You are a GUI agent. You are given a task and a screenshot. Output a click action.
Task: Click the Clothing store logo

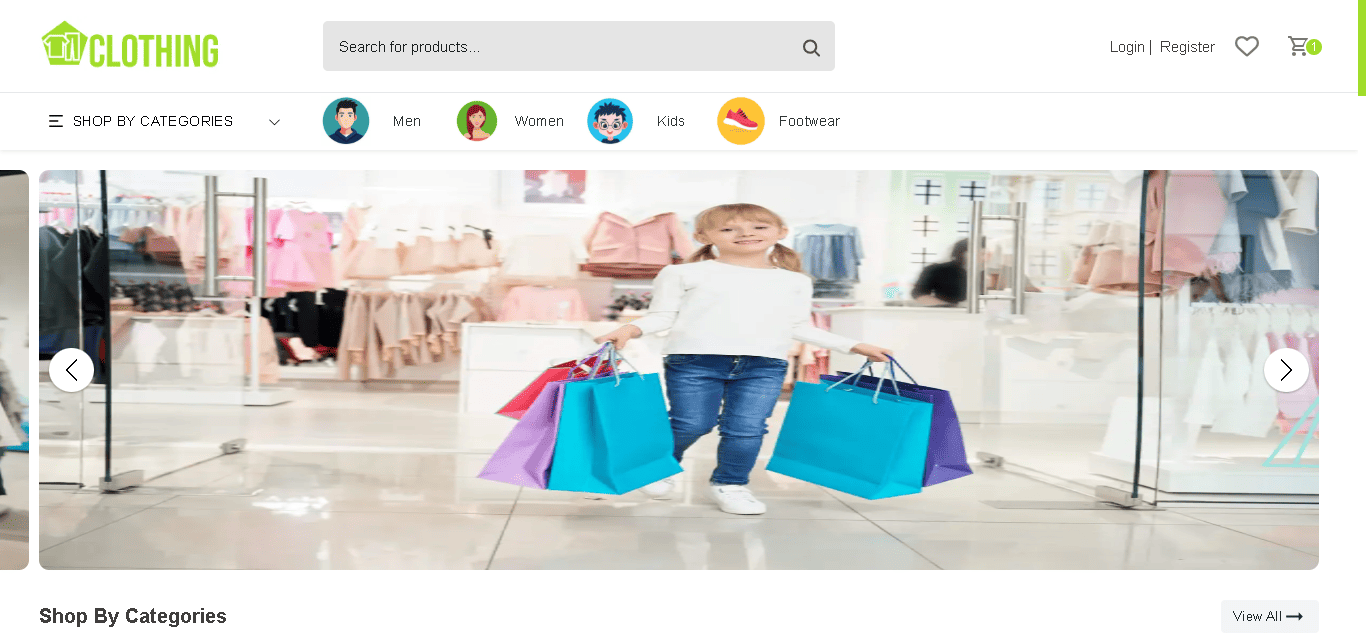[130, 45]
